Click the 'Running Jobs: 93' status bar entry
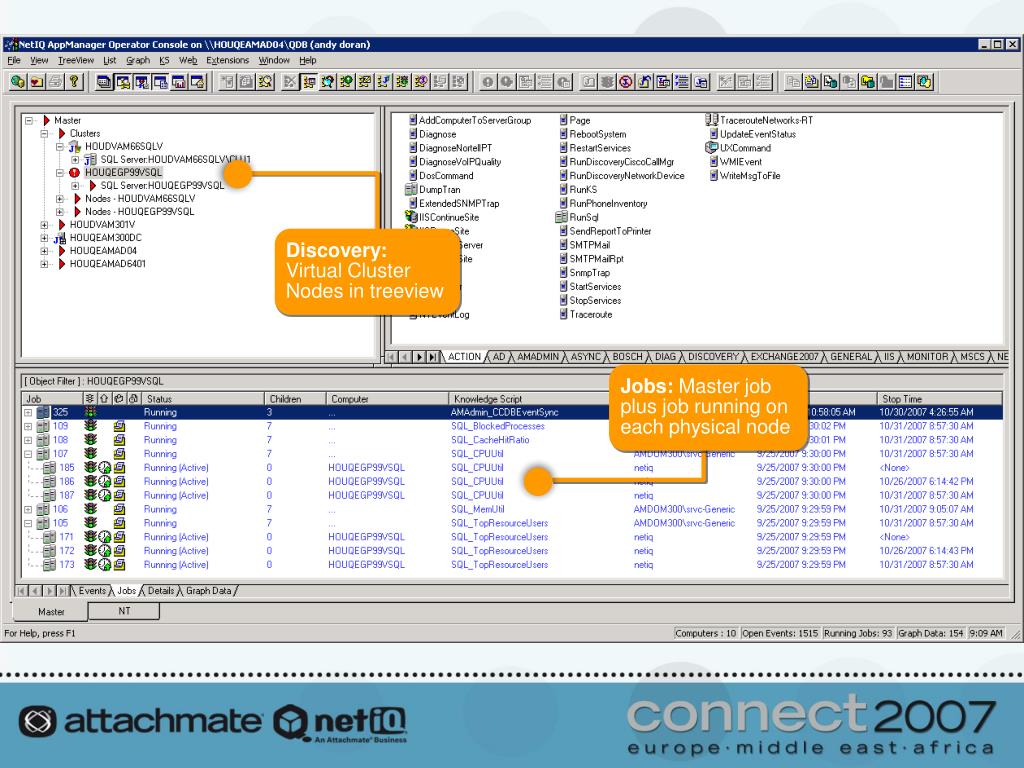Screen dimensions: 1024x768 [x=857, y=633]
